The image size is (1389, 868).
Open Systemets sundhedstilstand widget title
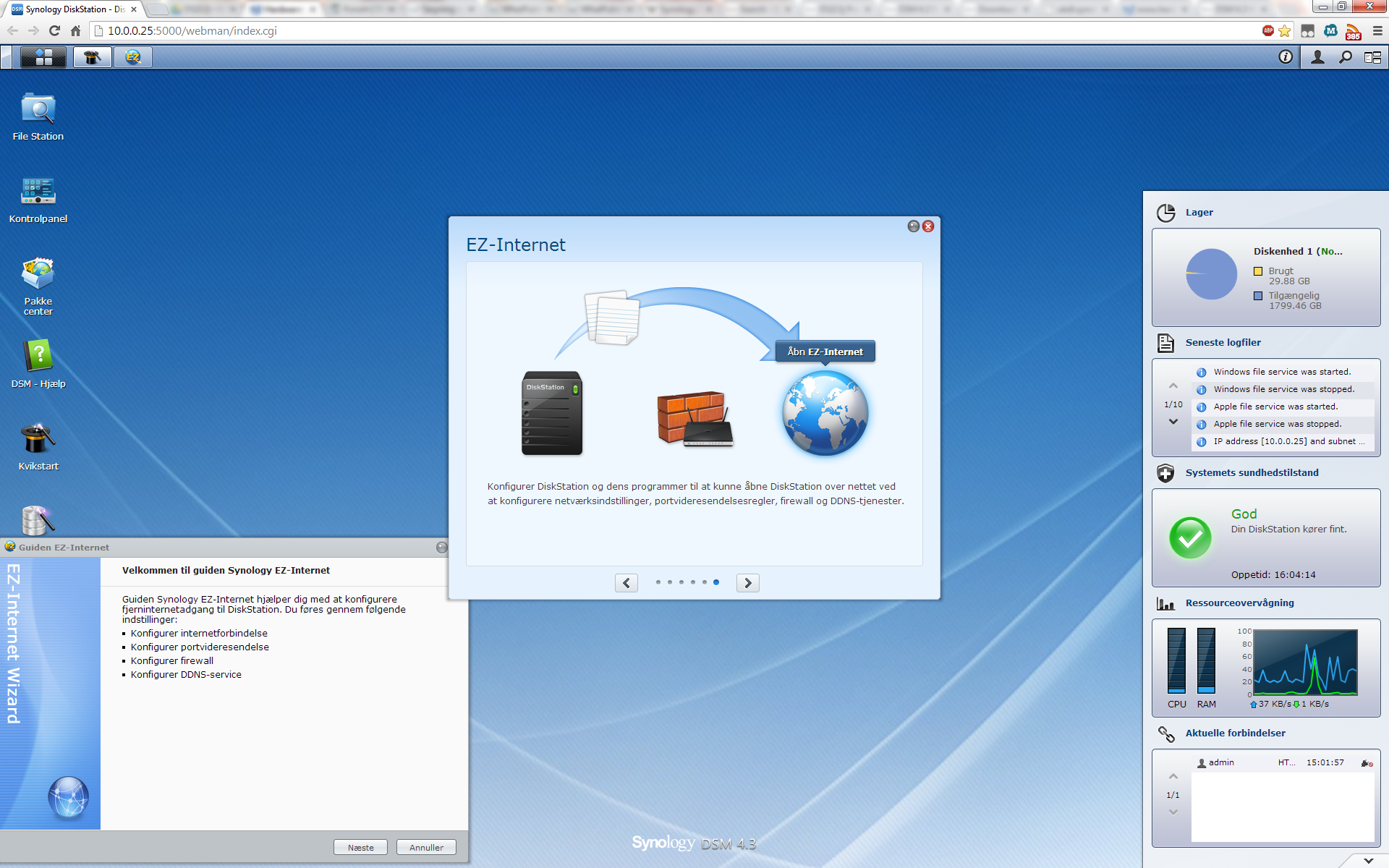(x=1252, y=473)
